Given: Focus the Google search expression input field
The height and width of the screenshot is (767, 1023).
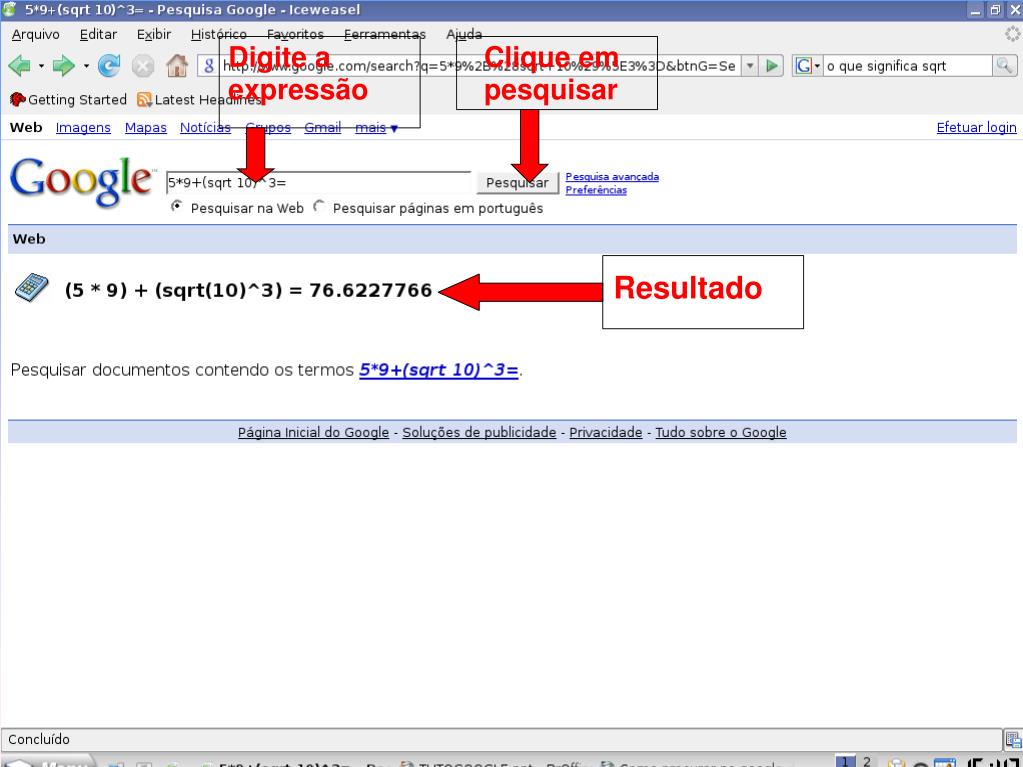Looking at the screenshot, I should (x=319, y=183).
